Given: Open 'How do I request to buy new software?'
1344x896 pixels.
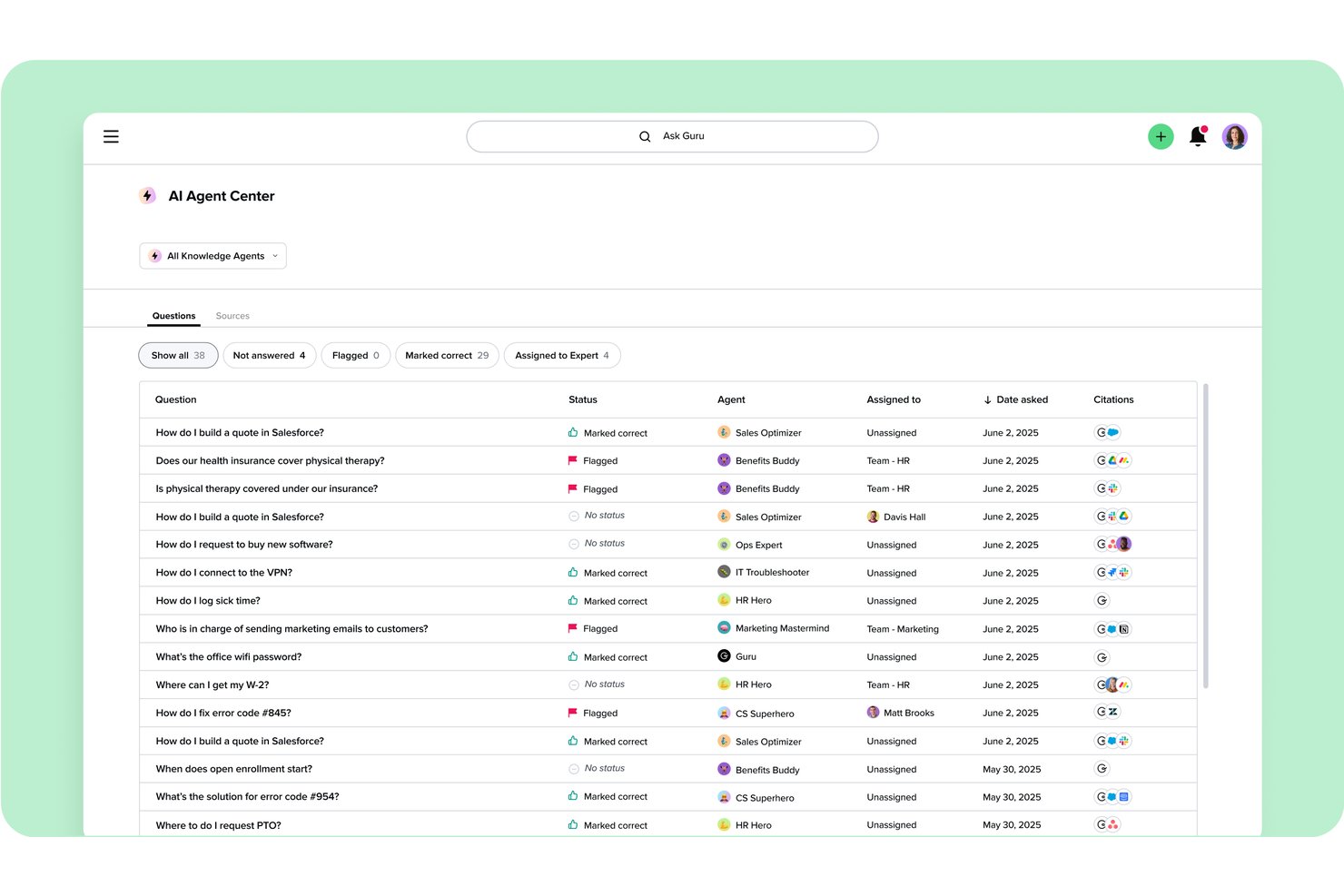Looking at the screenshot, I should 244,545.
